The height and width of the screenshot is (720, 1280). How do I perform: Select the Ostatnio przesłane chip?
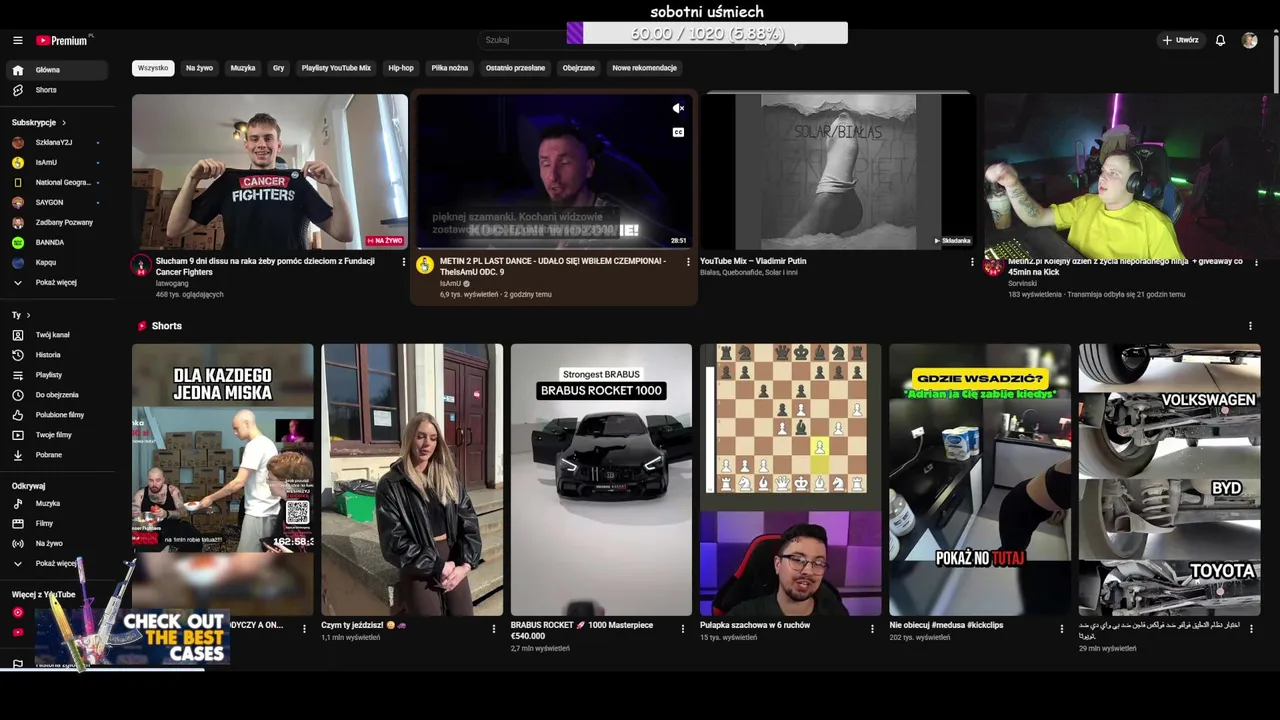coord(515,68)
